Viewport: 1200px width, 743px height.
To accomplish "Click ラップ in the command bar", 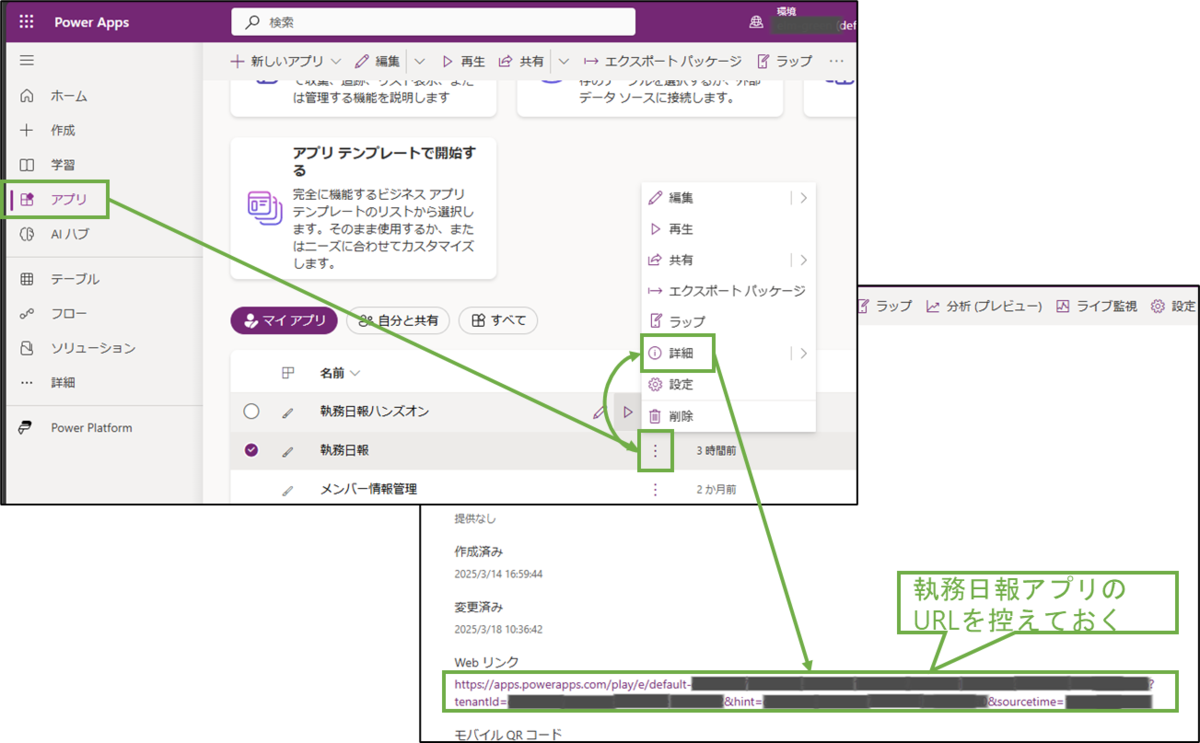I will click(x=785, y=61).
